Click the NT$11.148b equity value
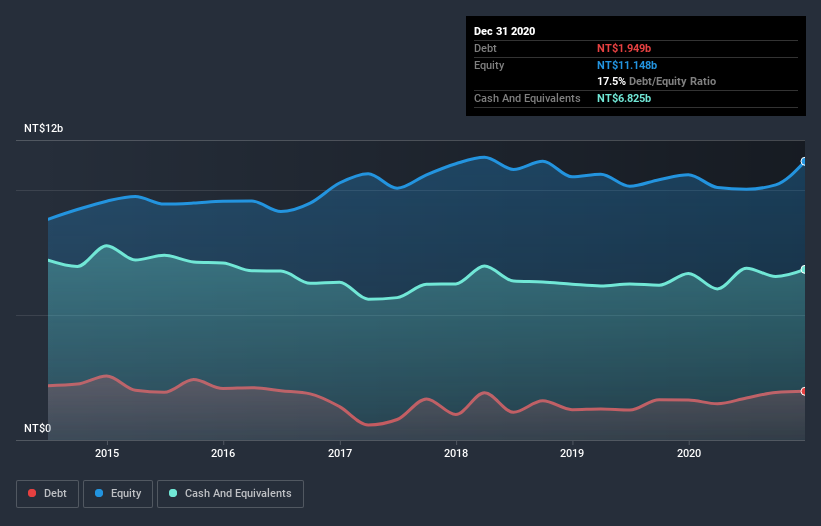Screen dimensions: 821x526 click(627, 65)
